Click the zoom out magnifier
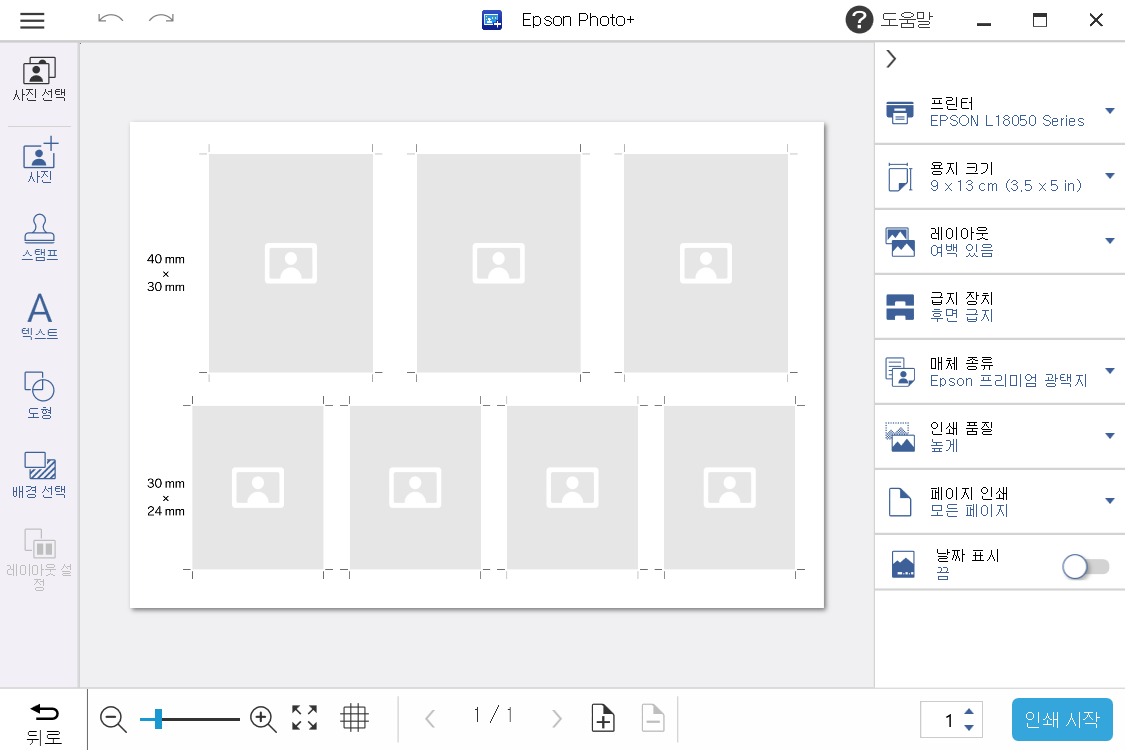 click(x=113, y=718)
